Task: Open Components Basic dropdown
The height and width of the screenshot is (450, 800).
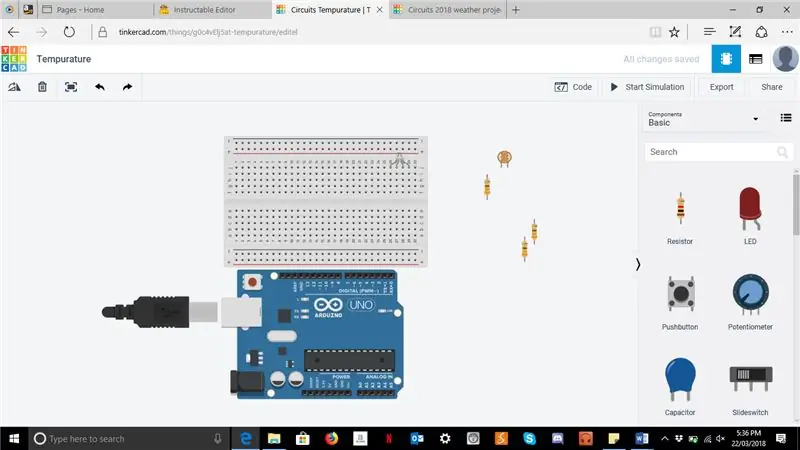Action: click(x=703, y=119)
